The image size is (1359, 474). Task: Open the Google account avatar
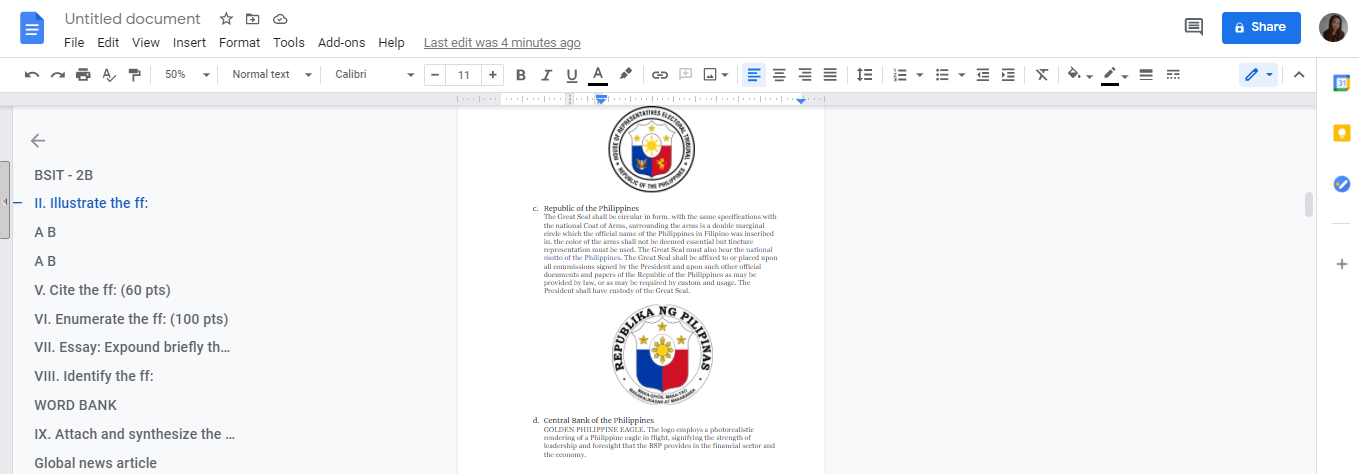(1333, 27)
